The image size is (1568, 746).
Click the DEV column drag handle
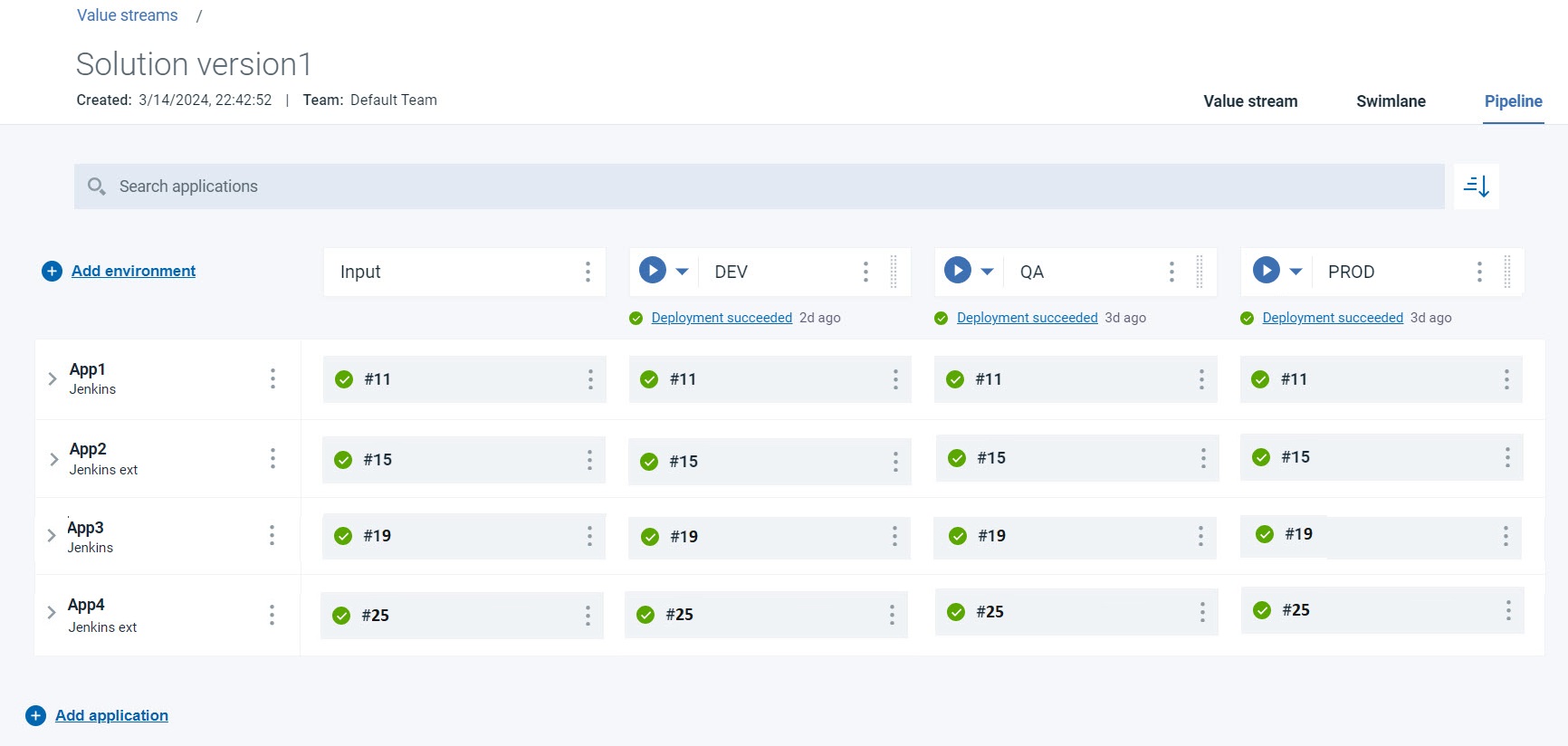[x=894, y=272]
